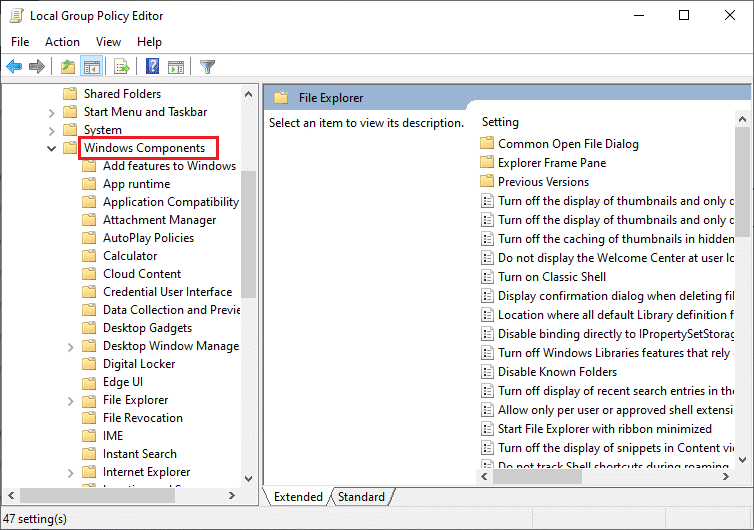Toggle Show/Hide Console Tree toolbar icon
The width and height of the screenshot is (754, 530).
(x=91, y=66)
